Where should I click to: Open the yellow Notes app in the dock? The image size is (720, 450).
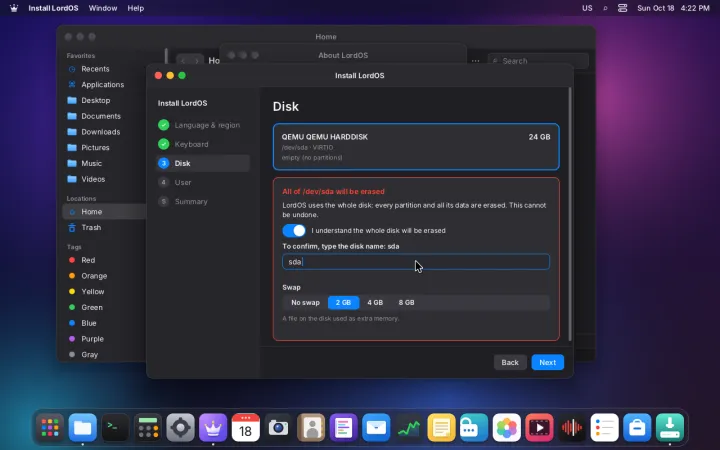click(x=441, y=428)
